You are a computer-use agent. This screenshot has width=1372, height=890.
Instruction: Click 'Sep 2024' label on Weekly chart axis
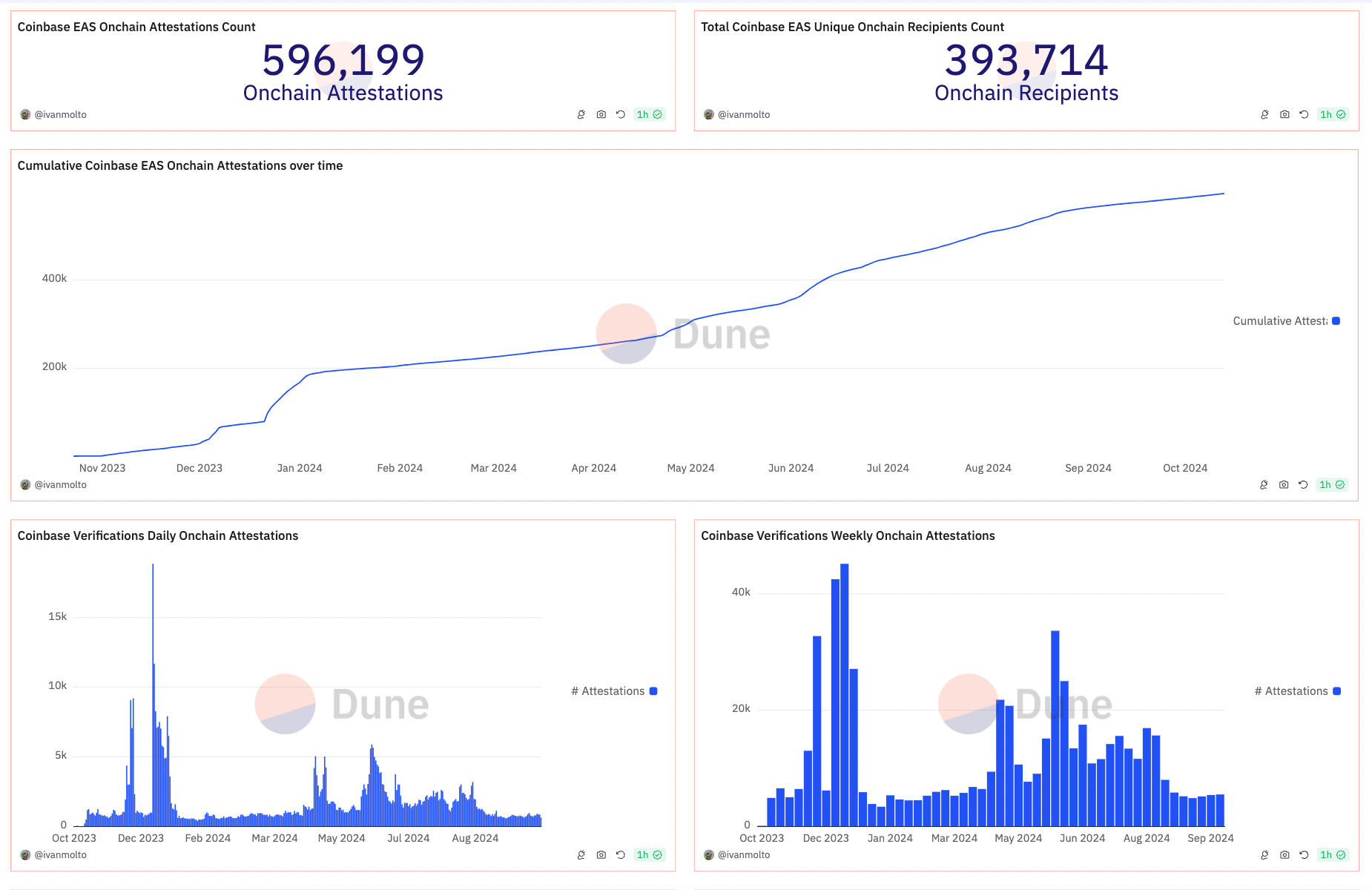[1210, 838]
